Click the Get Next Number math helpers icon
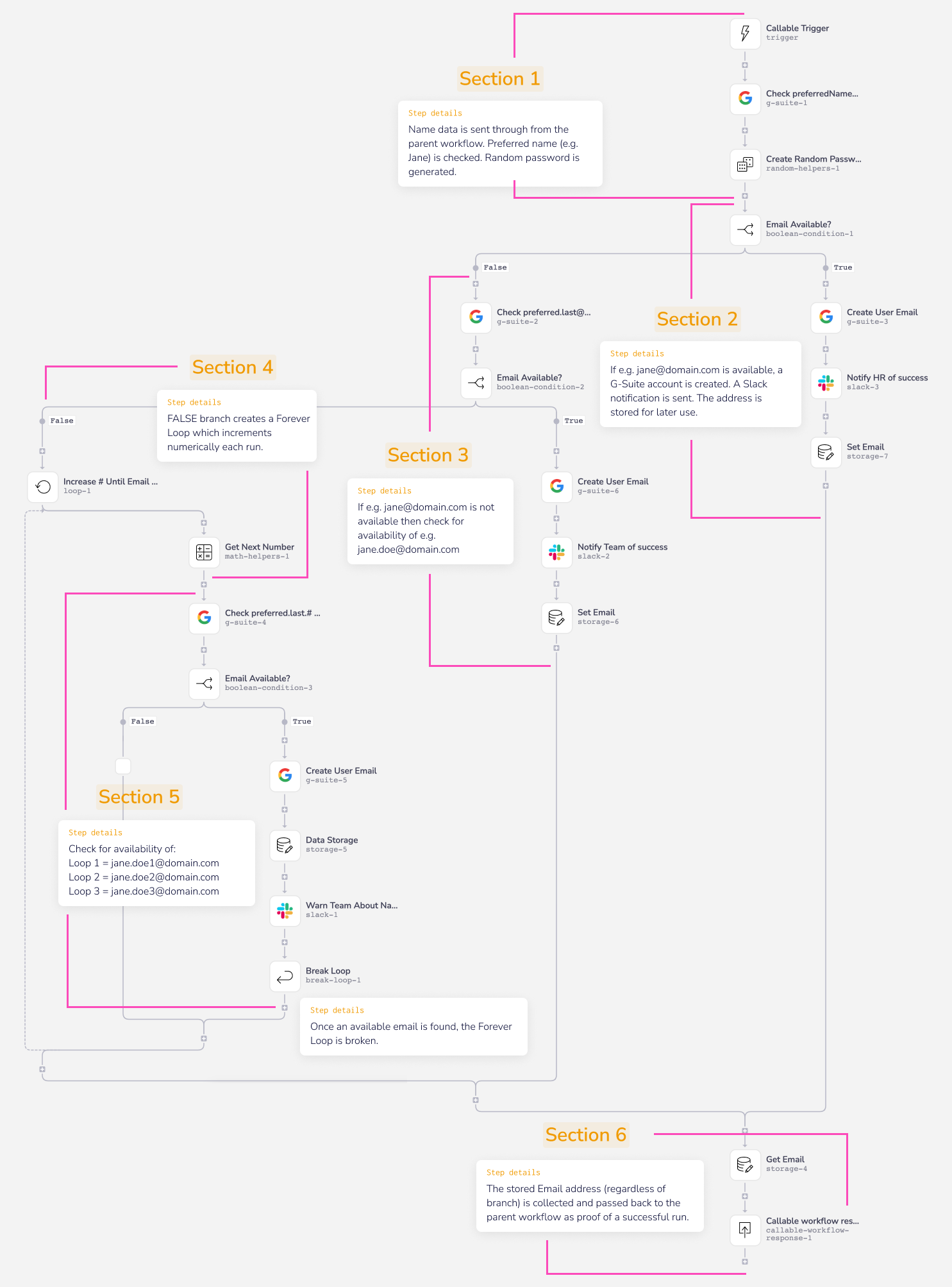Viewport: 952px width, 1287px height. coord(204,552)
